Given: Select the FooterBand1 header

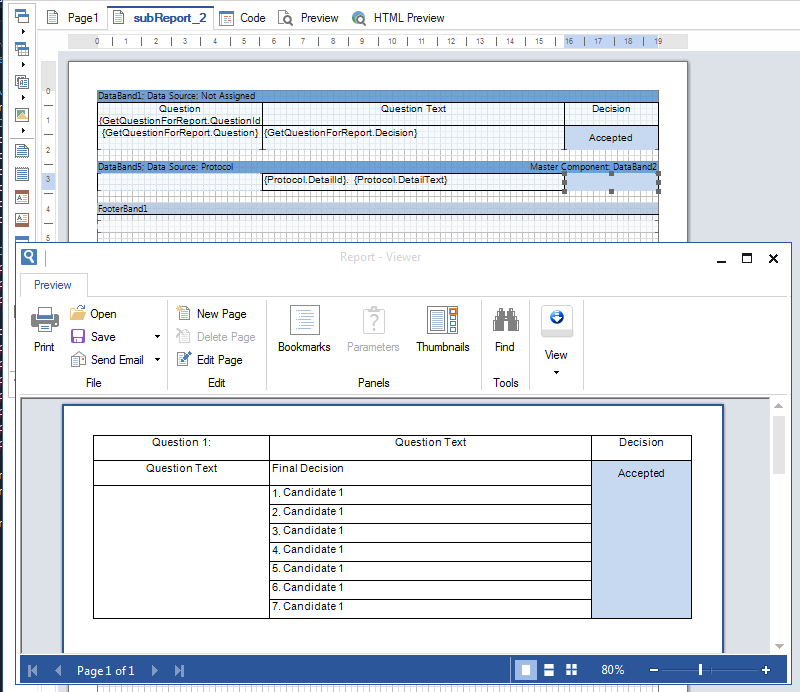Looking at the screenshot, I should click(378, 209).
